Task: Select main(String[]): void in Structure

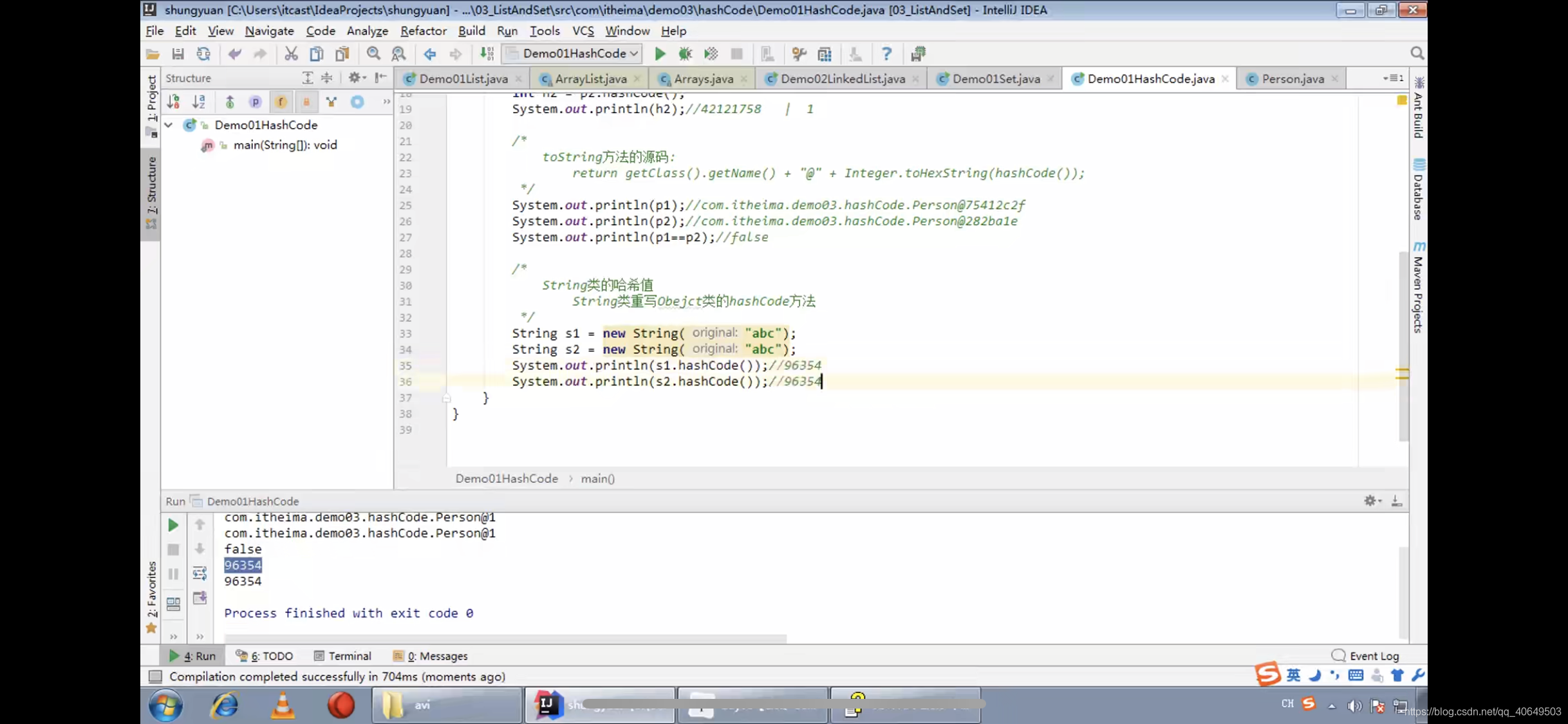Action: pos(285,145)
